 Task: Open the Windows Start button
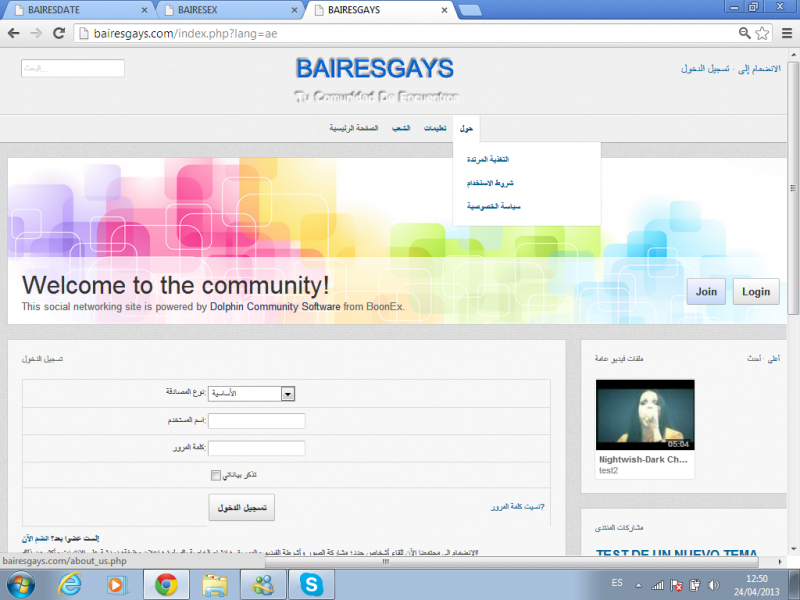(x=21, y=585)
